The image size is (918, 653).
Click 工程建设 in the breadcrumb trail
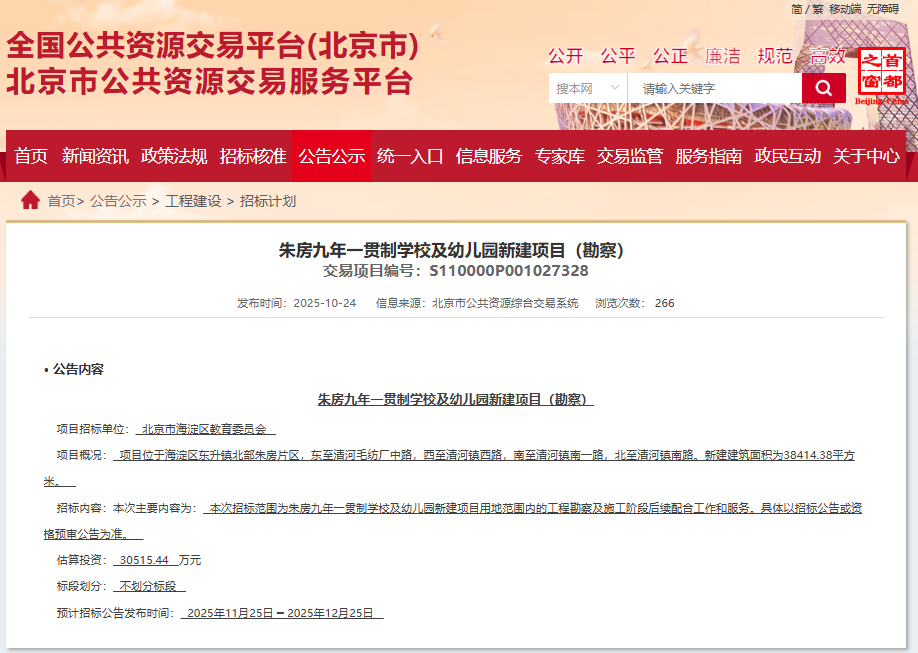(193, 201)
